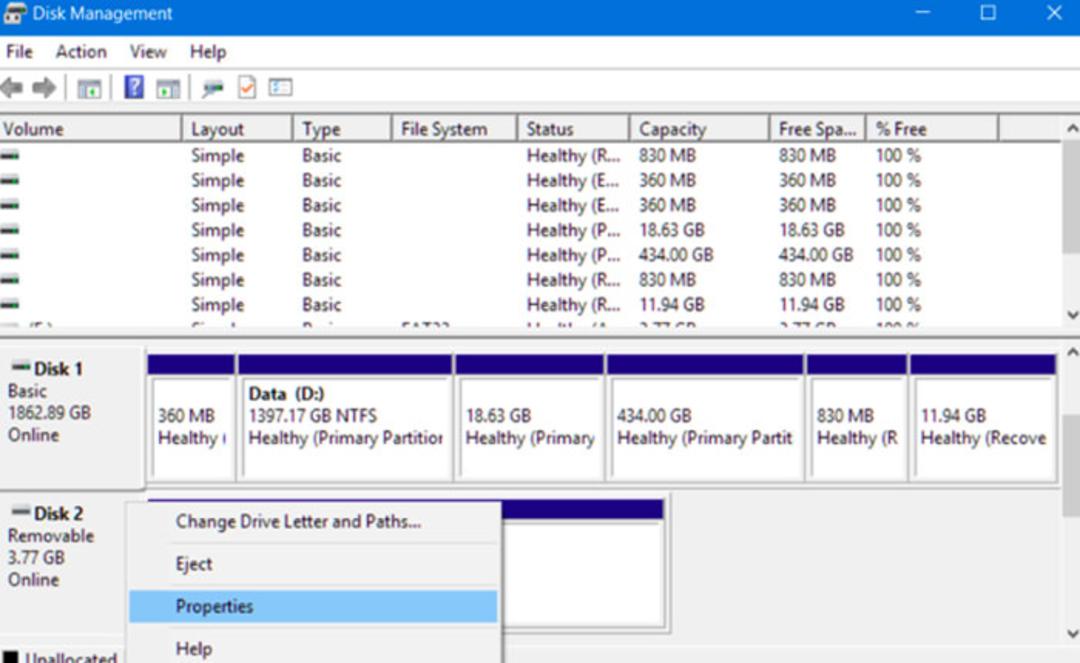Open the File menu
This screenshot has width=1080, height=663.
[x=19, y=52]
